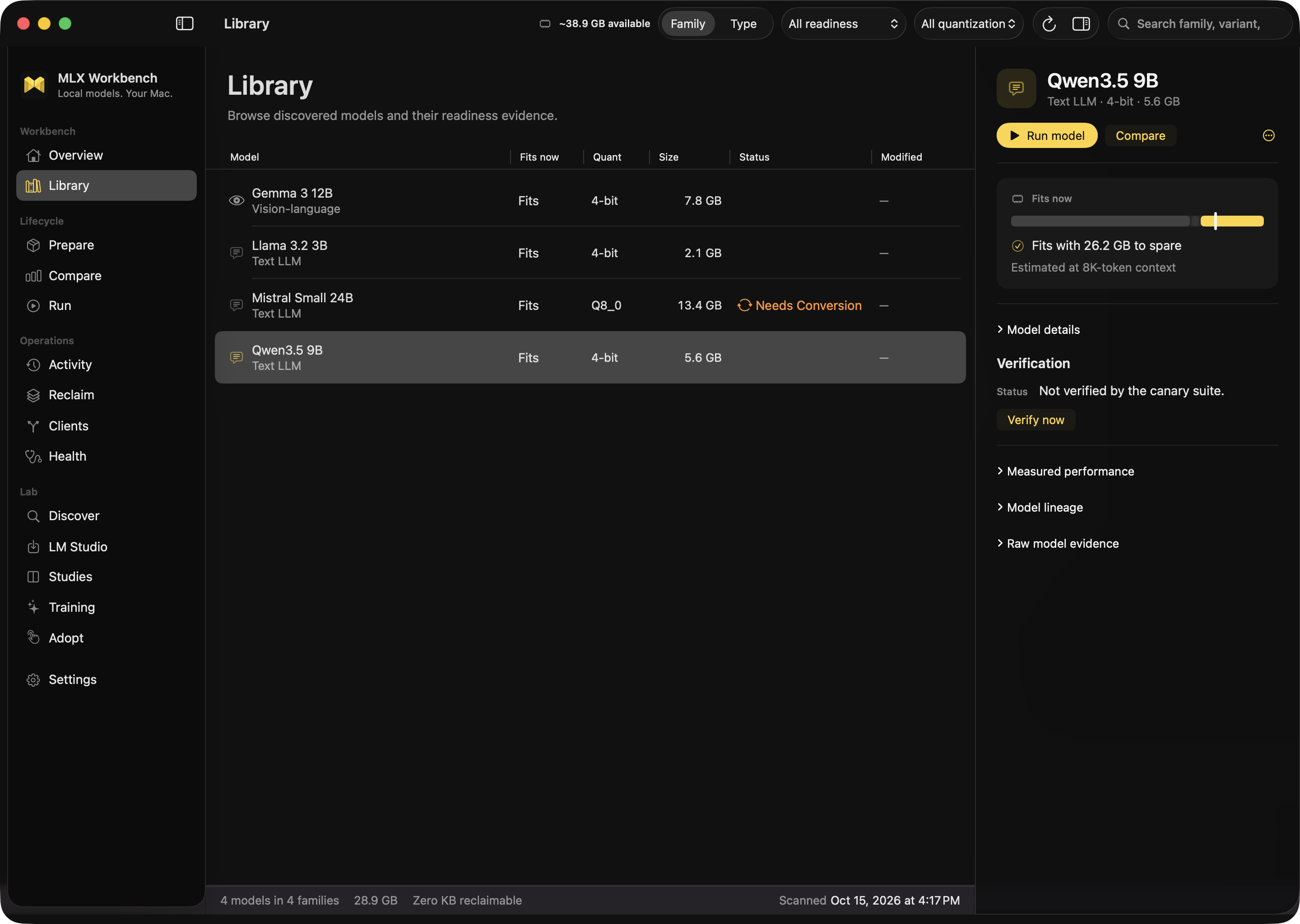The width and height of the screenshot is (1300, 924).
Task: Click the Needs Conversion arrows icon
Action: 744,305
